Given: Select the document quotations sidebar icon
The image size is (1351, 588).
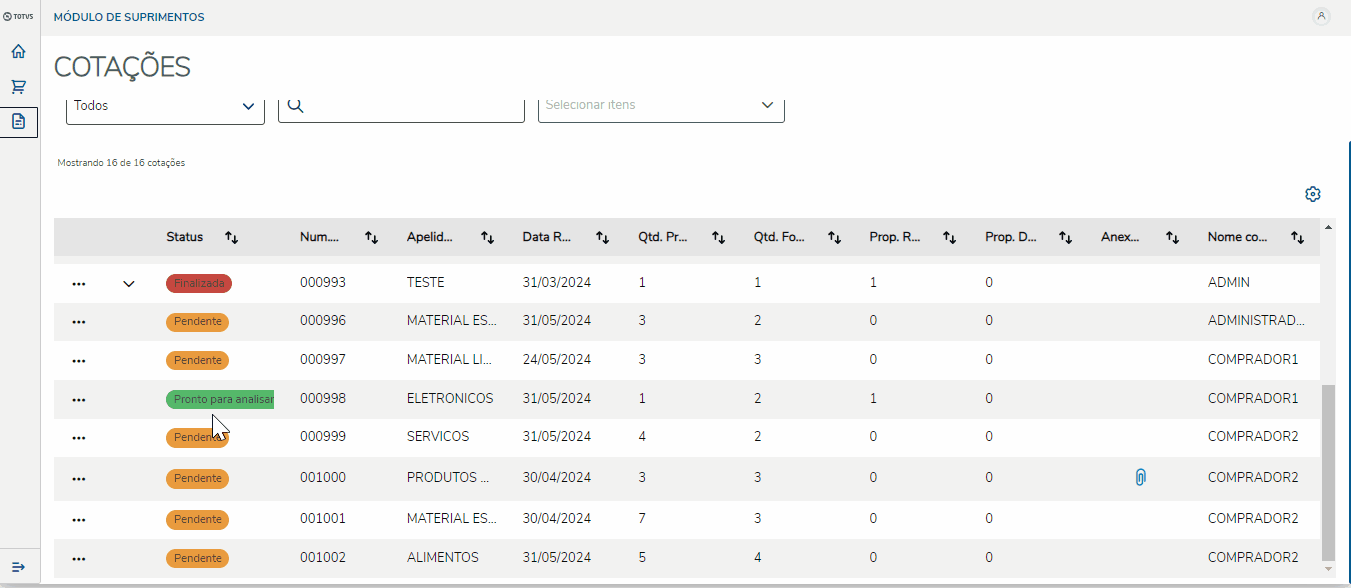Looking at the screenshot, I should [x=18, y=122].
